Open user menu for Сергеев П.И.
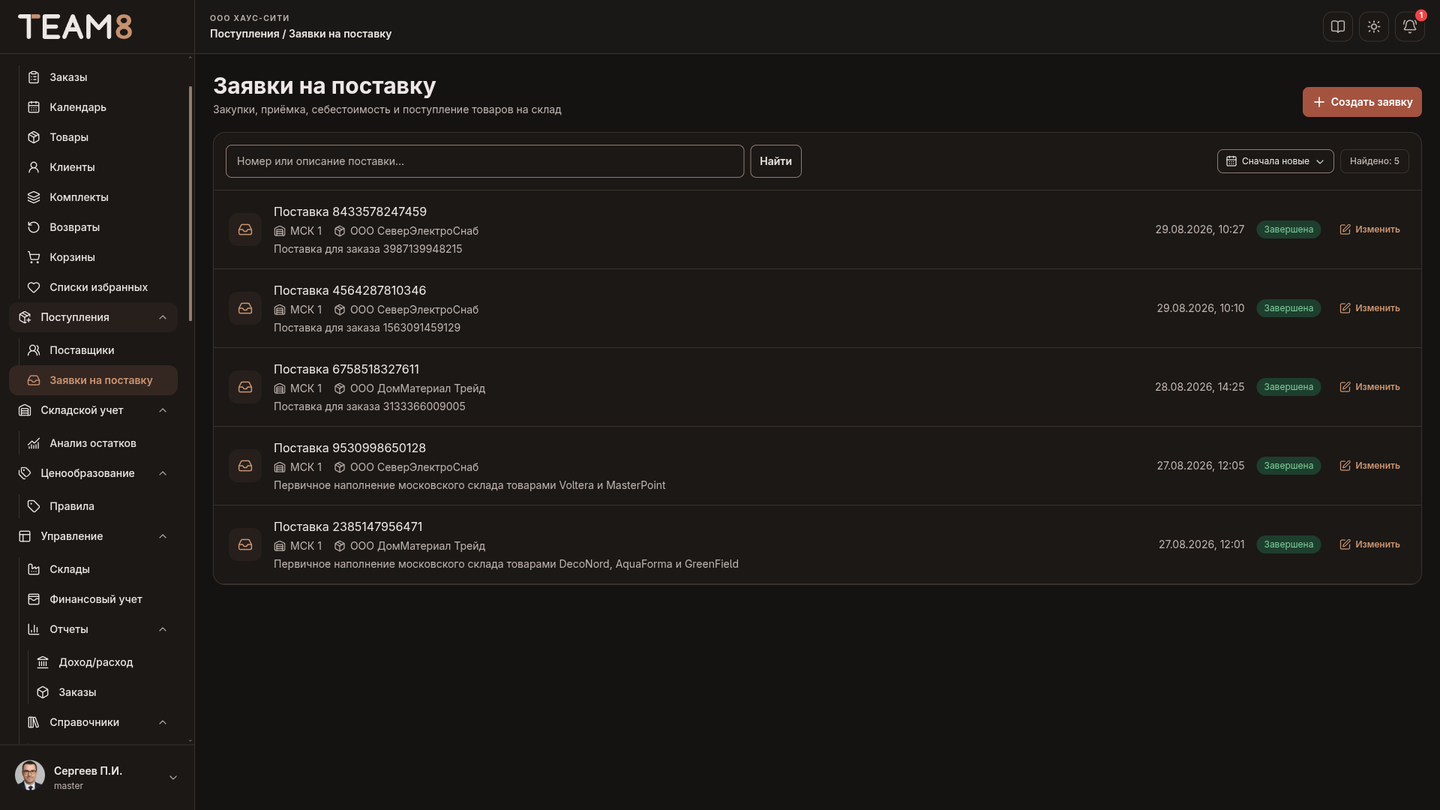Screen dimensions: 1440x810 97,777
